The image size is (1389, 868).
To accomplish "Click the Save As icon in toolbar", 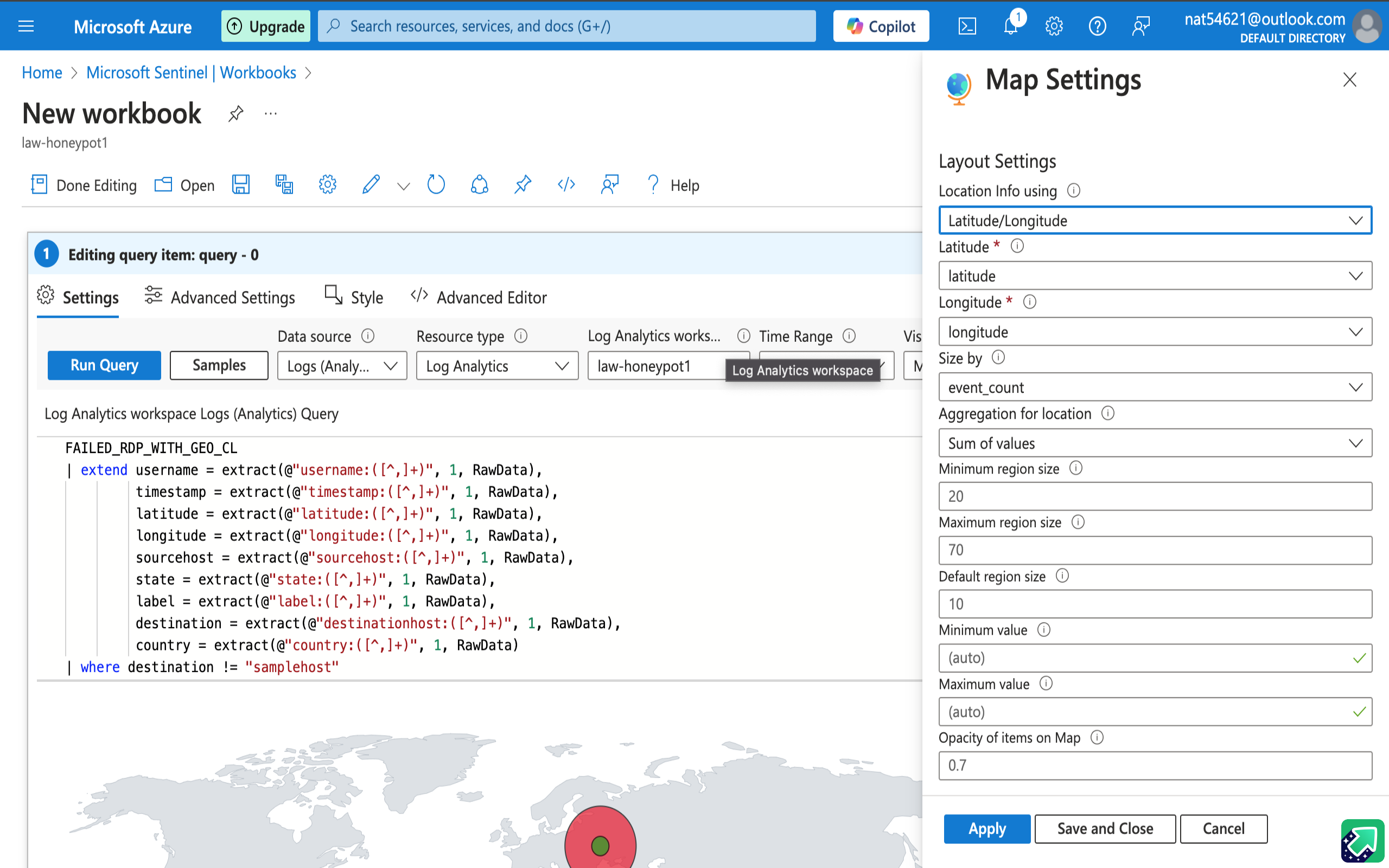I will (x=284, y=185).
